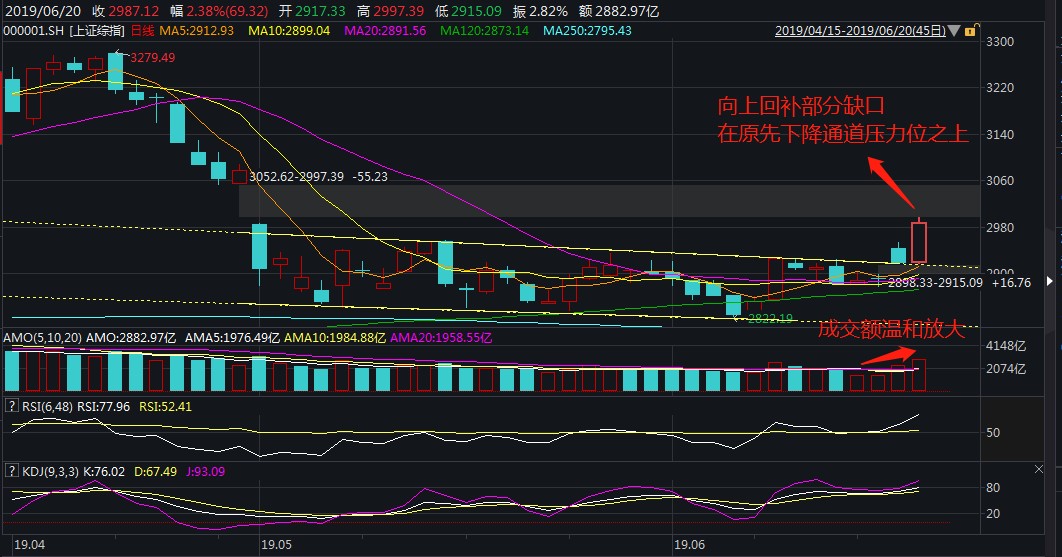The width and height of the screenshot is (1062, 557).
Task: Click the 19.05 date marker on time axis
Action: click(x=275, y=545)
